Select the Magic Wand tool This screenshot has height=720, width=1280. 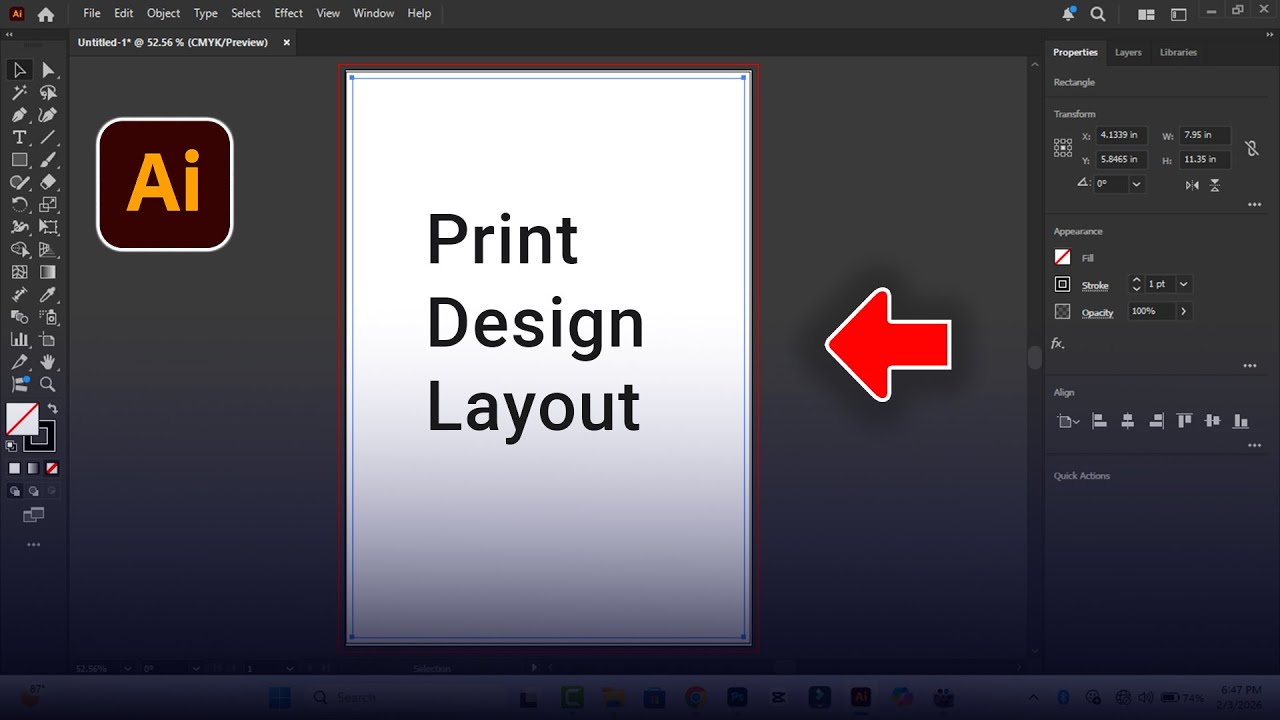click(x=19, y=93)
